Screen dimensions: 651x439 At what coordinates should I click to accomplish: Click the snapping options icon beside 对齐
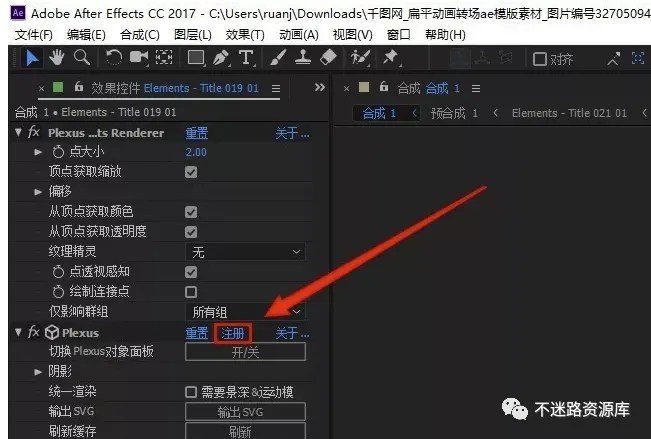point(613,59)
